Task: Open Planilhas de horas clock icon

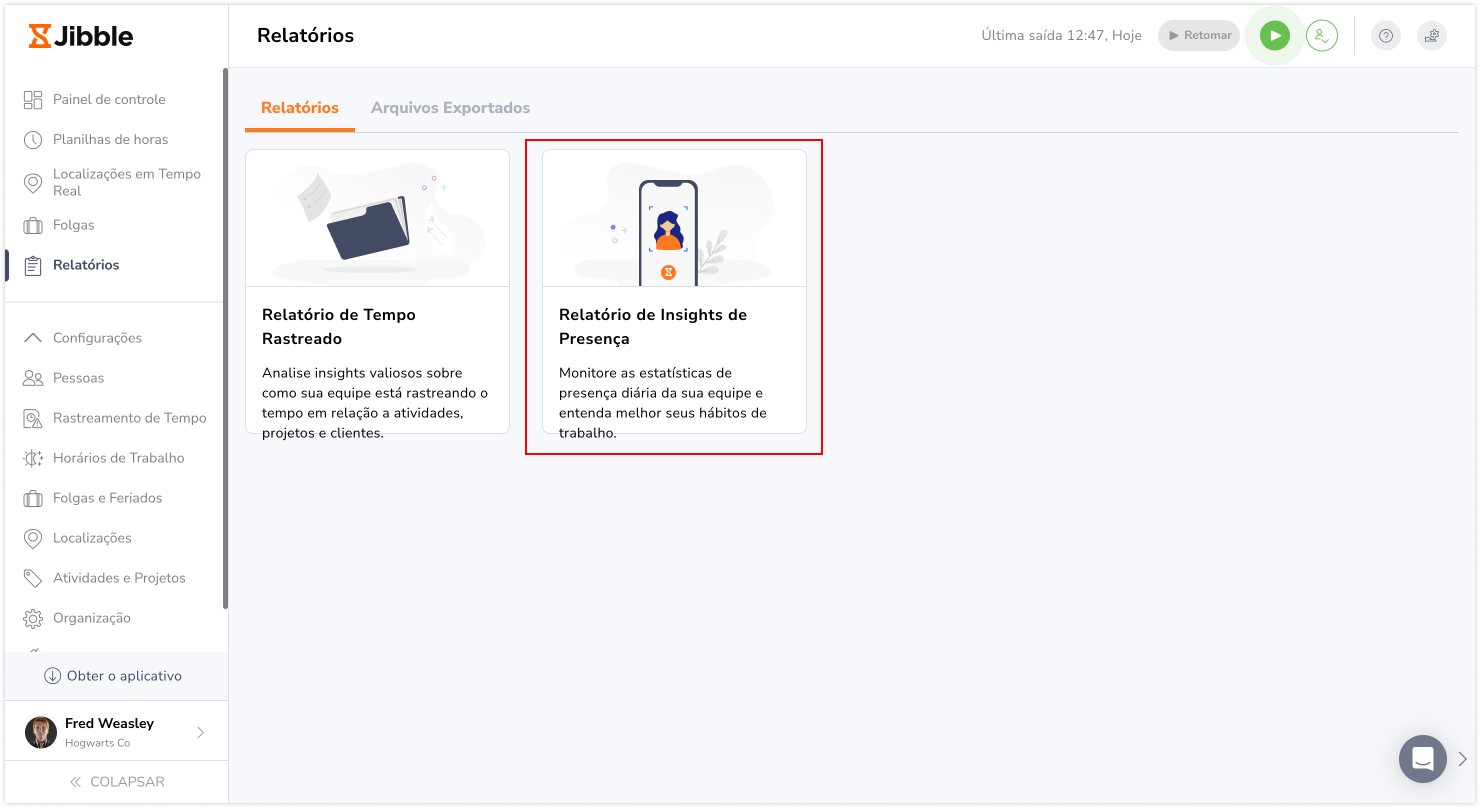Action: click(x=33, y=139)
